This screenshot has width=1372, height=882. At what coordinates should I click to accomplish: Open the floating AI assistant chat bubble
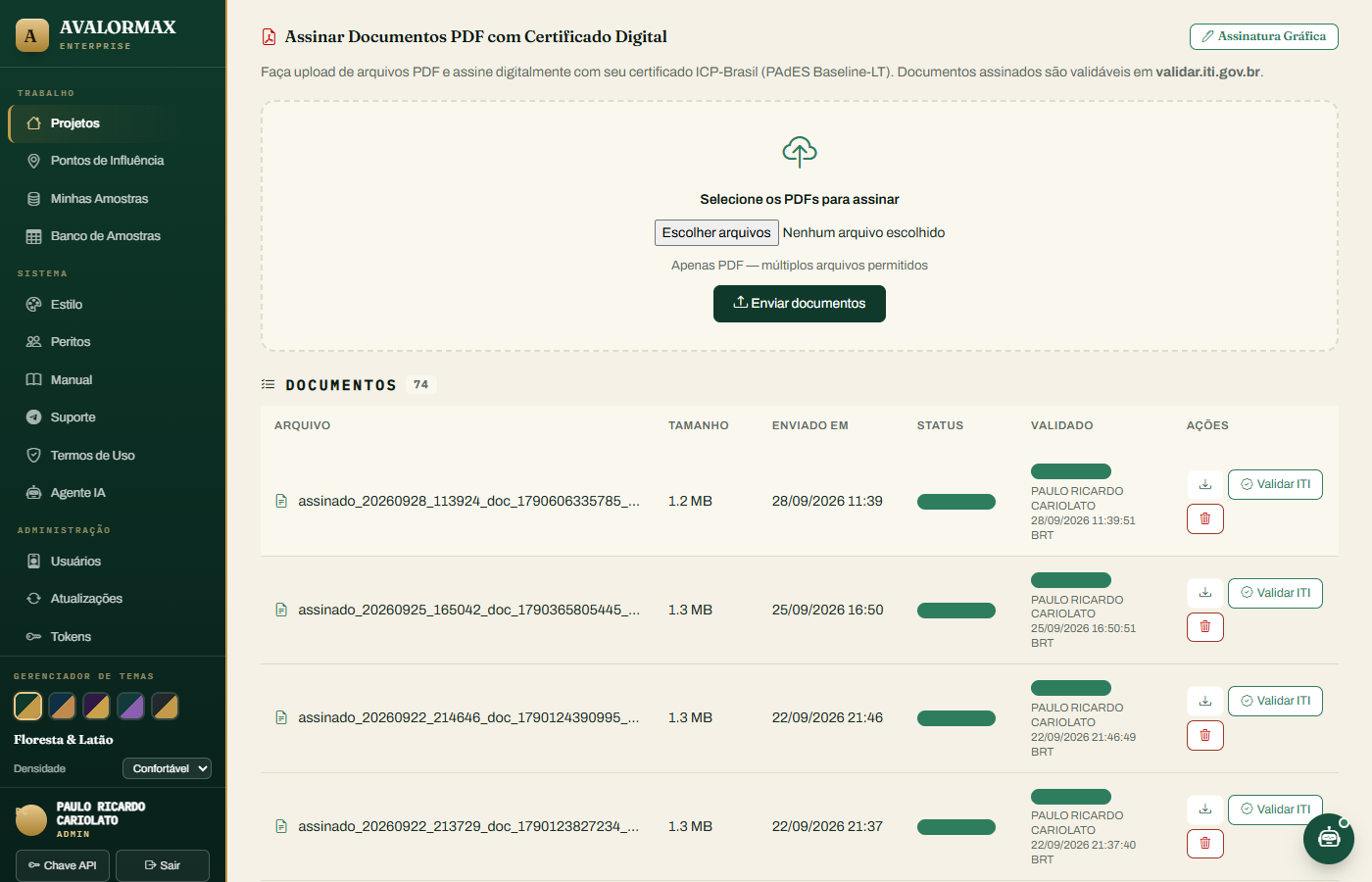tap(1329, 839)
